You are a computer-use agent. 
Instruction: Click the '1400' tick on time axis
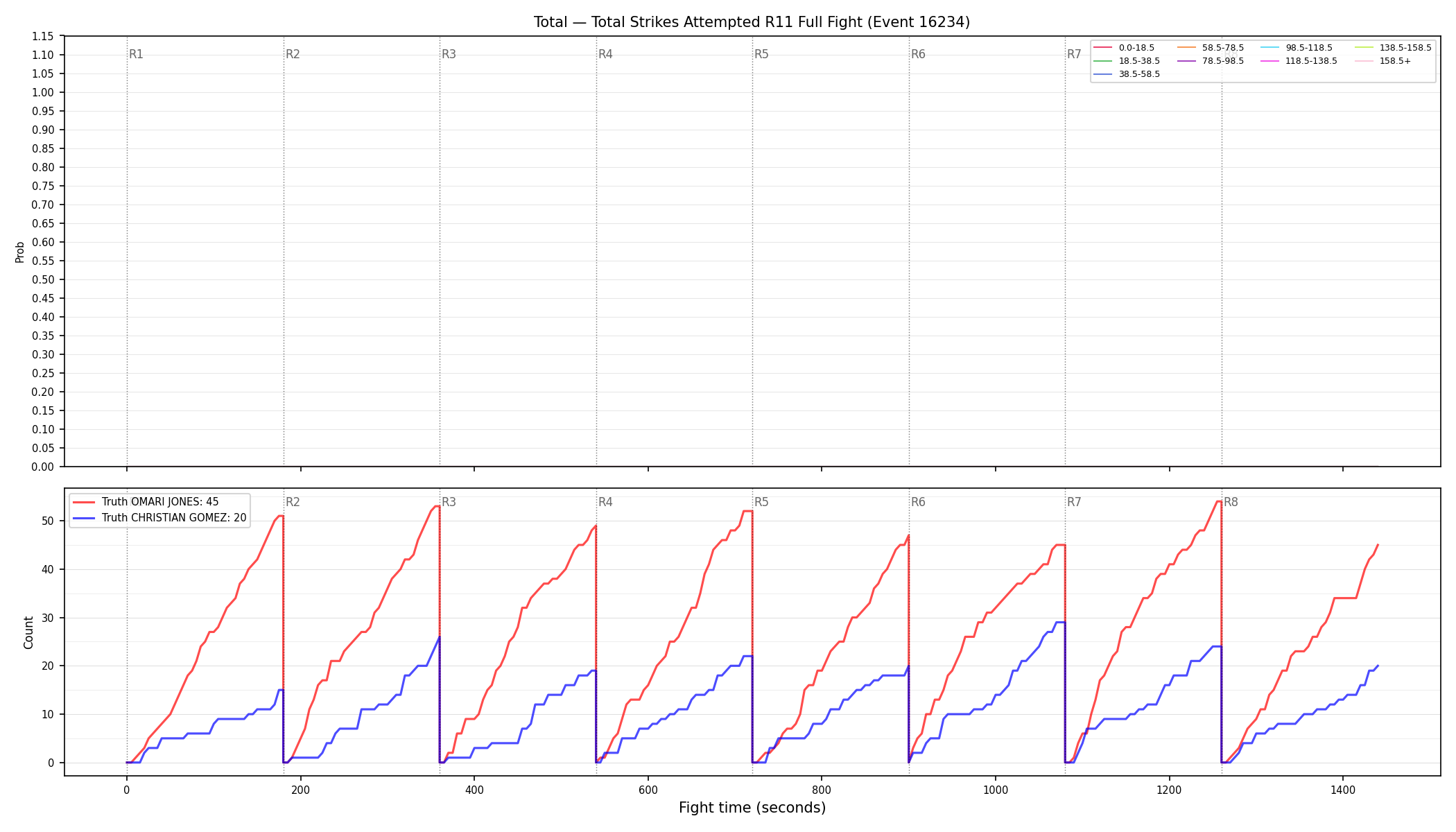click(x=1343, y=790)
